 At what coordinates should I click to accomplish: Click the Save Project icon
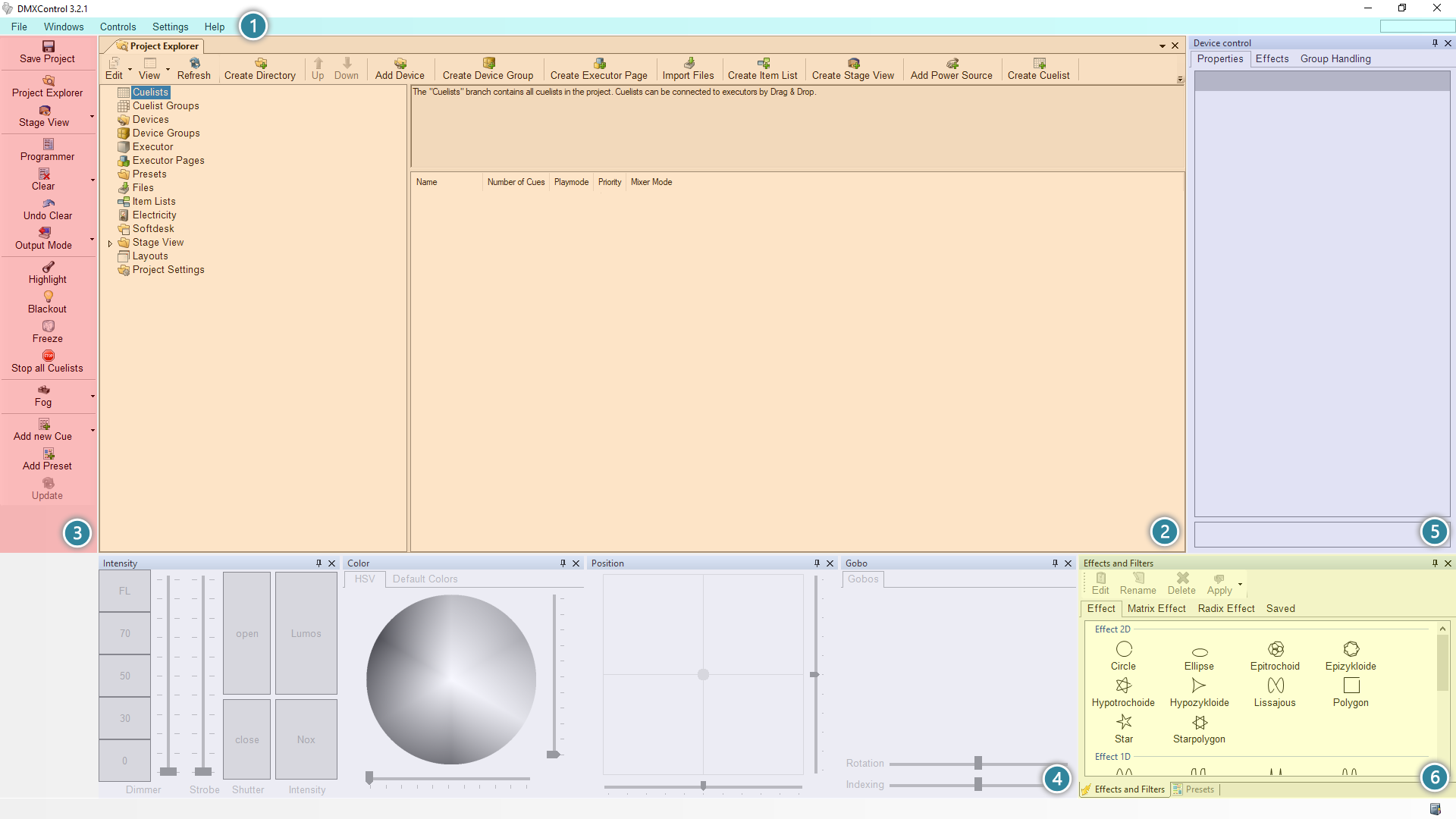click(x=48, y=46)
